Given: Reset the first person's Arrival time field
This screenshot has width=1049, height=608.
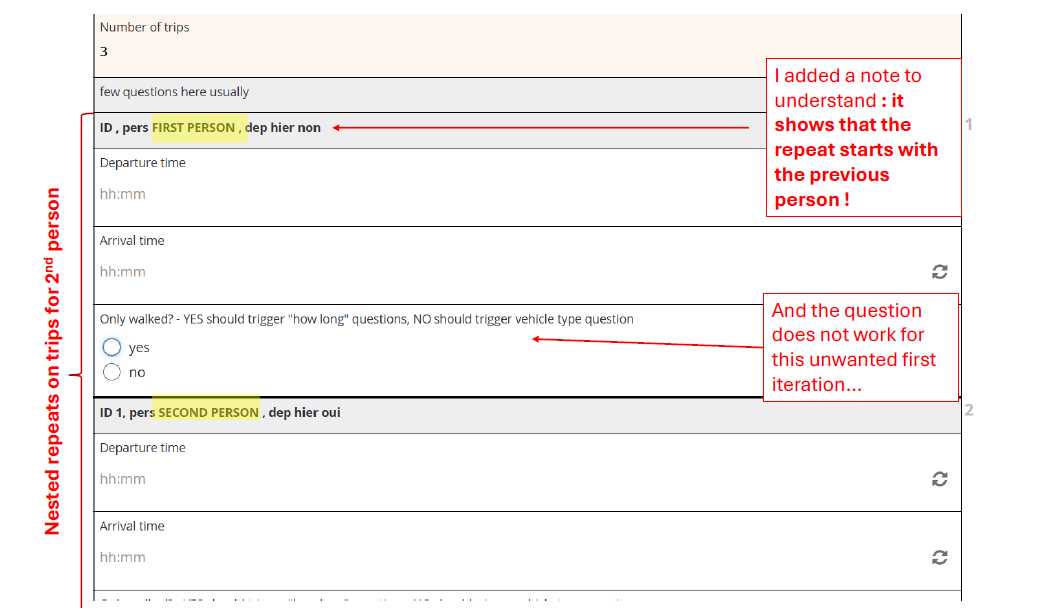Looking at the screenshot, I should click(x=939, y=272).
